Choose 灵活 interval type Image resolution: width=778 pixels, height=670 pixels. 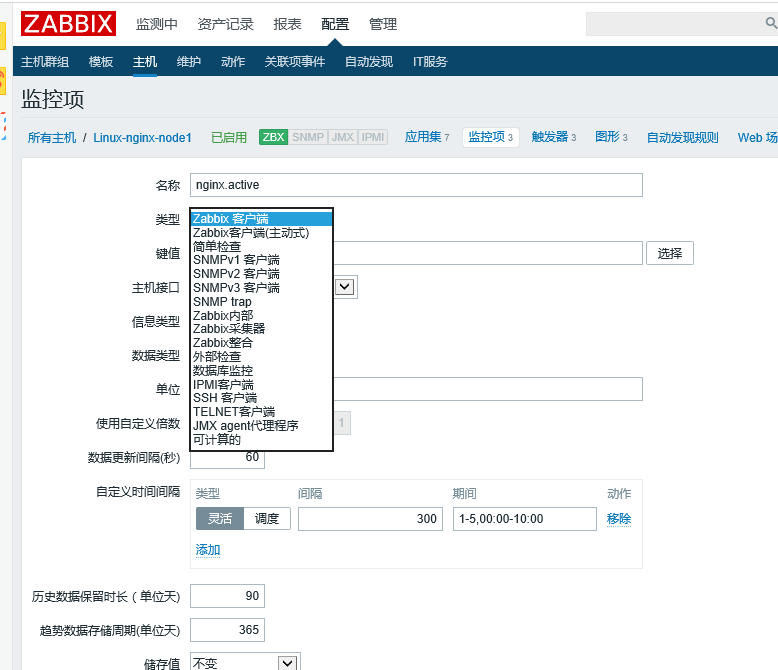click(220, 519)
